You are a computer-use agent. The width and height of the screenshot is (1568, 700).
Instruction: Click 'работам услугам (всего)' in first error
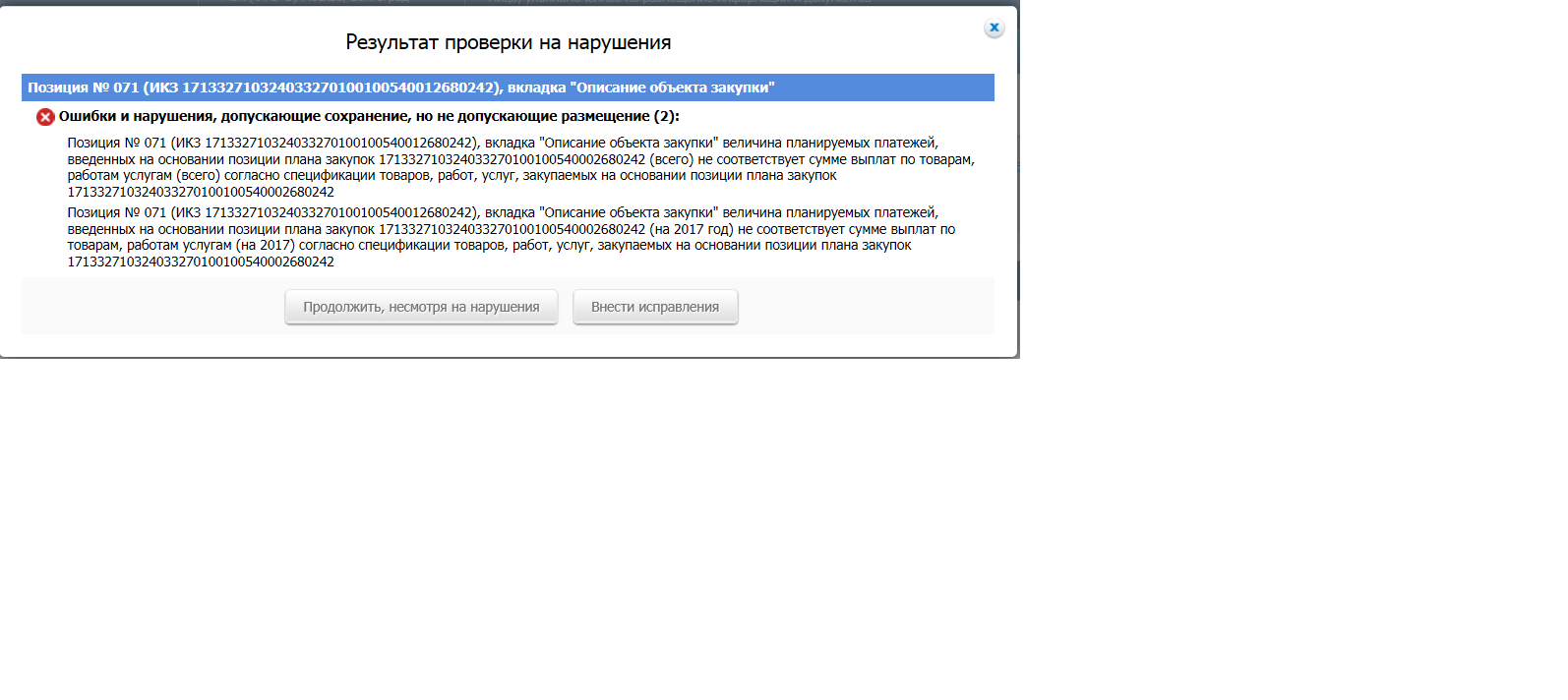click(144, 175)
